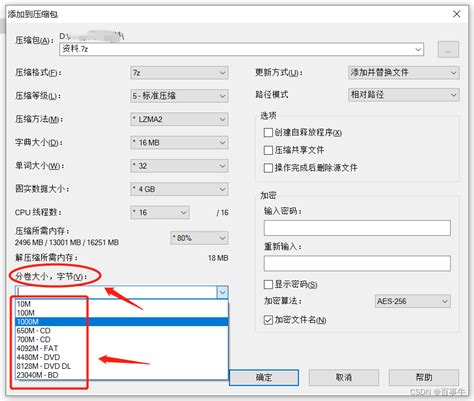Choose the 4092M - FAT list entry
Viewport: 474px width, 401px height.
click(x=122, y=348)
